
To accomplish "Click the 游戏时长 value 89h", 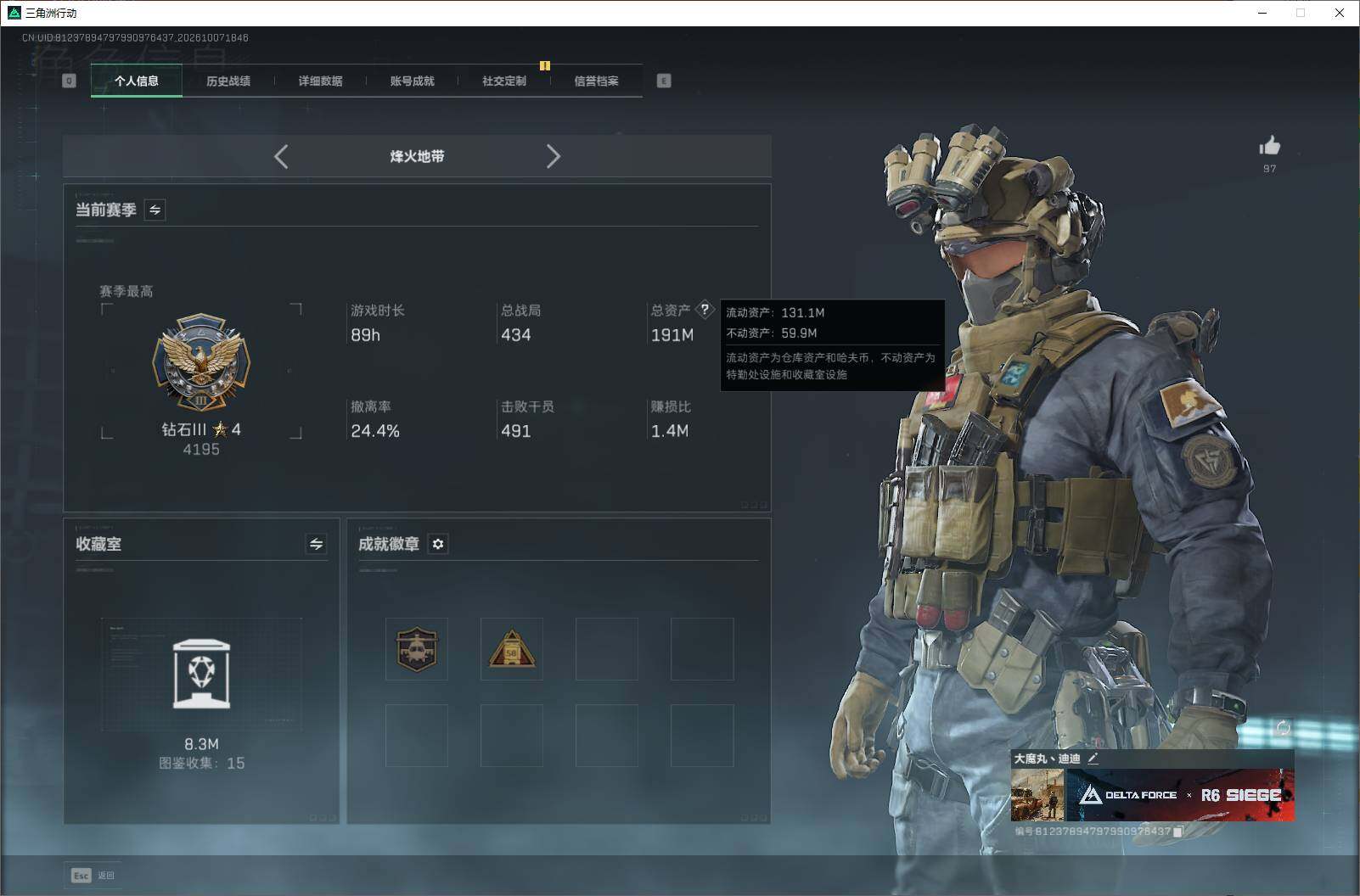I will (366, 335).
